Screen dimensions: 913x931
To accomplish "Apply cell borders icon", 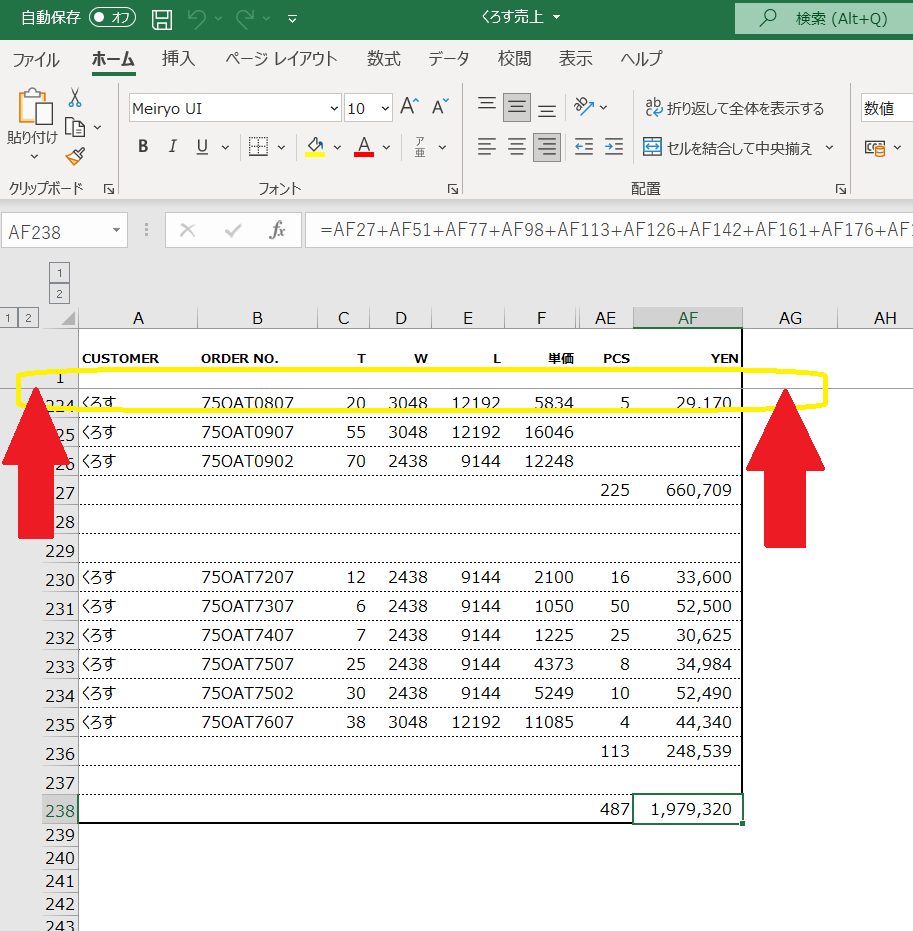I will (x=258, y=146).
